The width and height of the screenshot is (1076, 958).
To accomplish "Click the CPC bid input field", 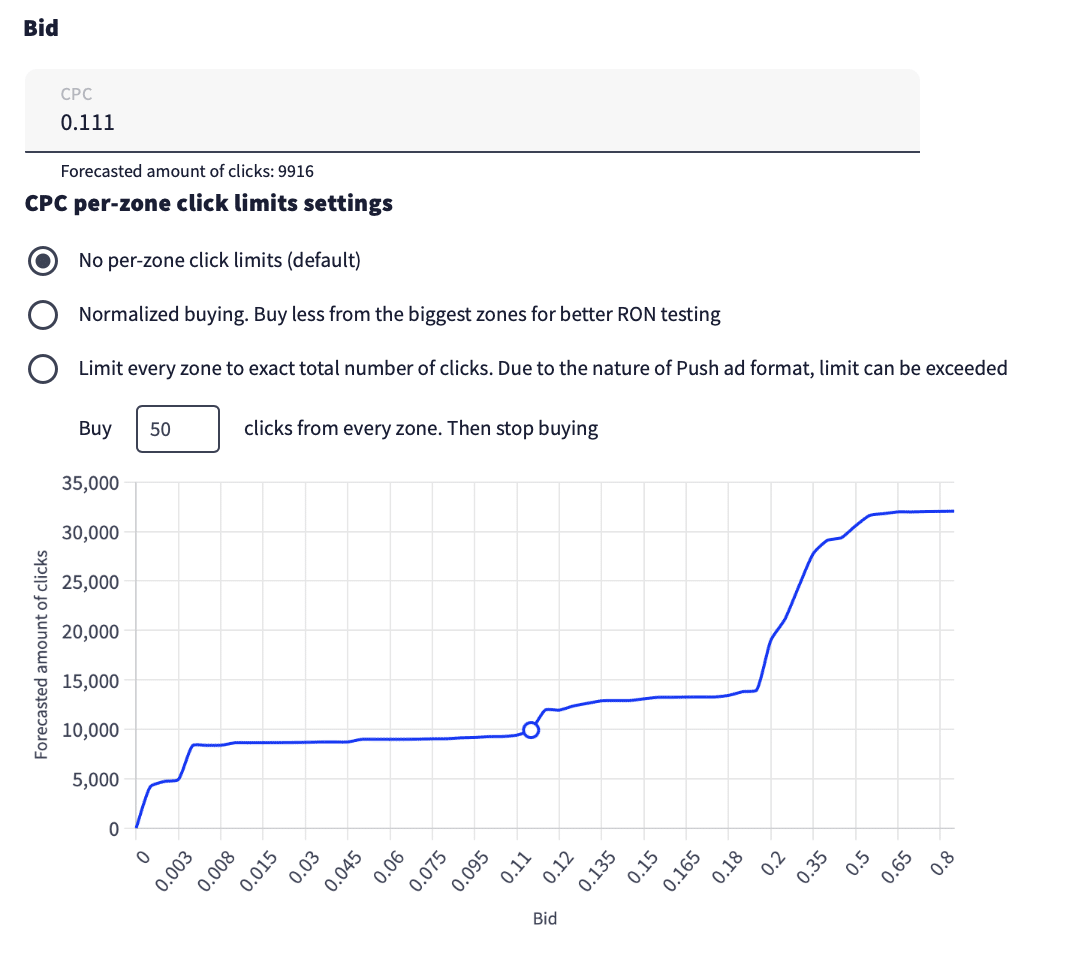I will point(470,123).
